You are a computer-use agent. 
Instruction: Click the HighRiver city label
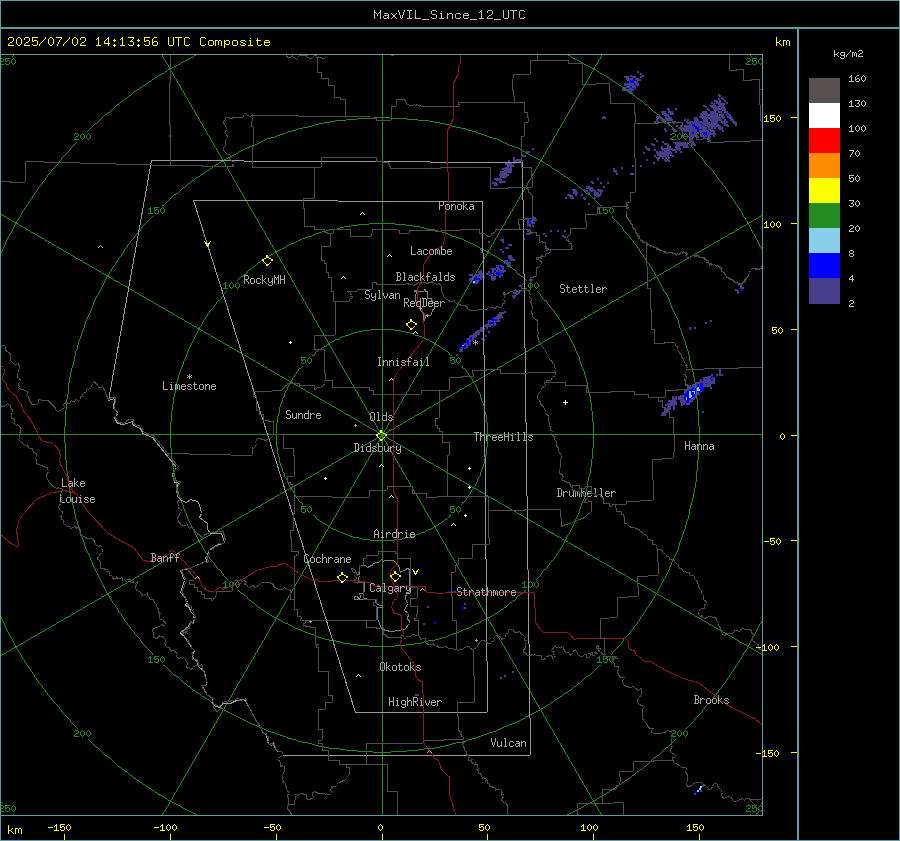pos(415,702)
